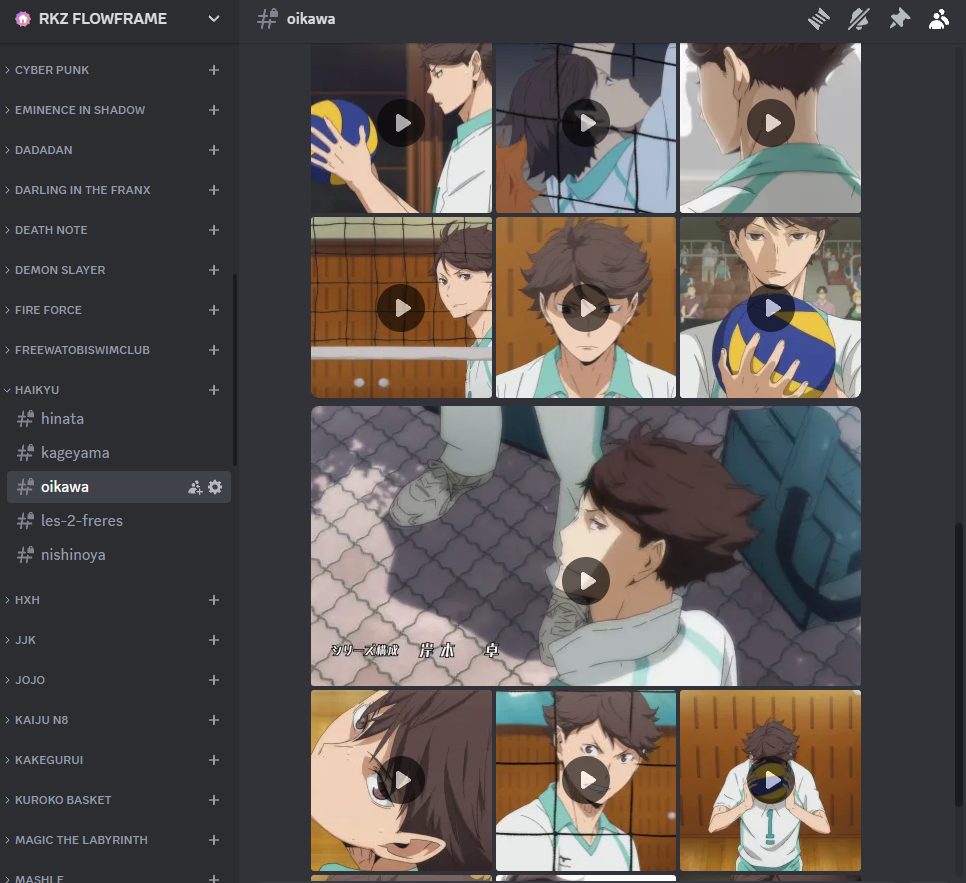Add channel to KUROKO BASKET category
The image size is (966, 883).
point(214,800)
